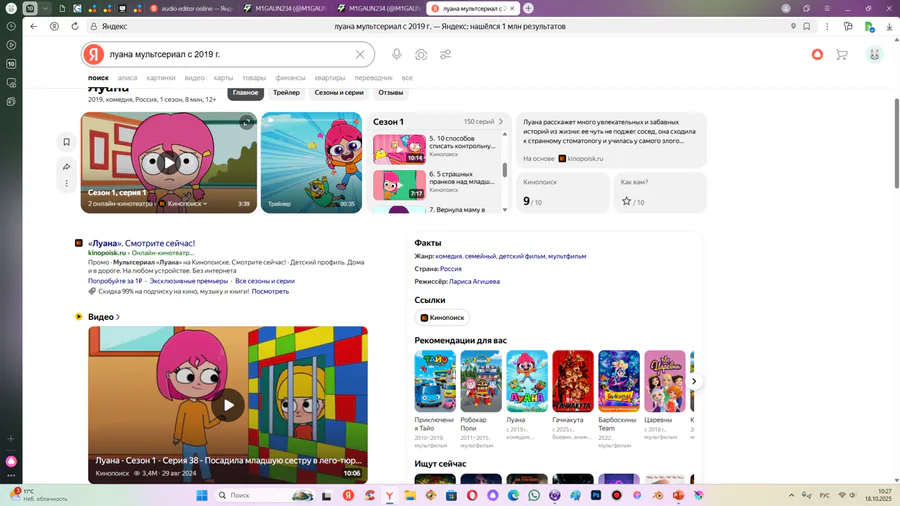Open the Робокар Поли recommendation poster

tap(481, 382)
